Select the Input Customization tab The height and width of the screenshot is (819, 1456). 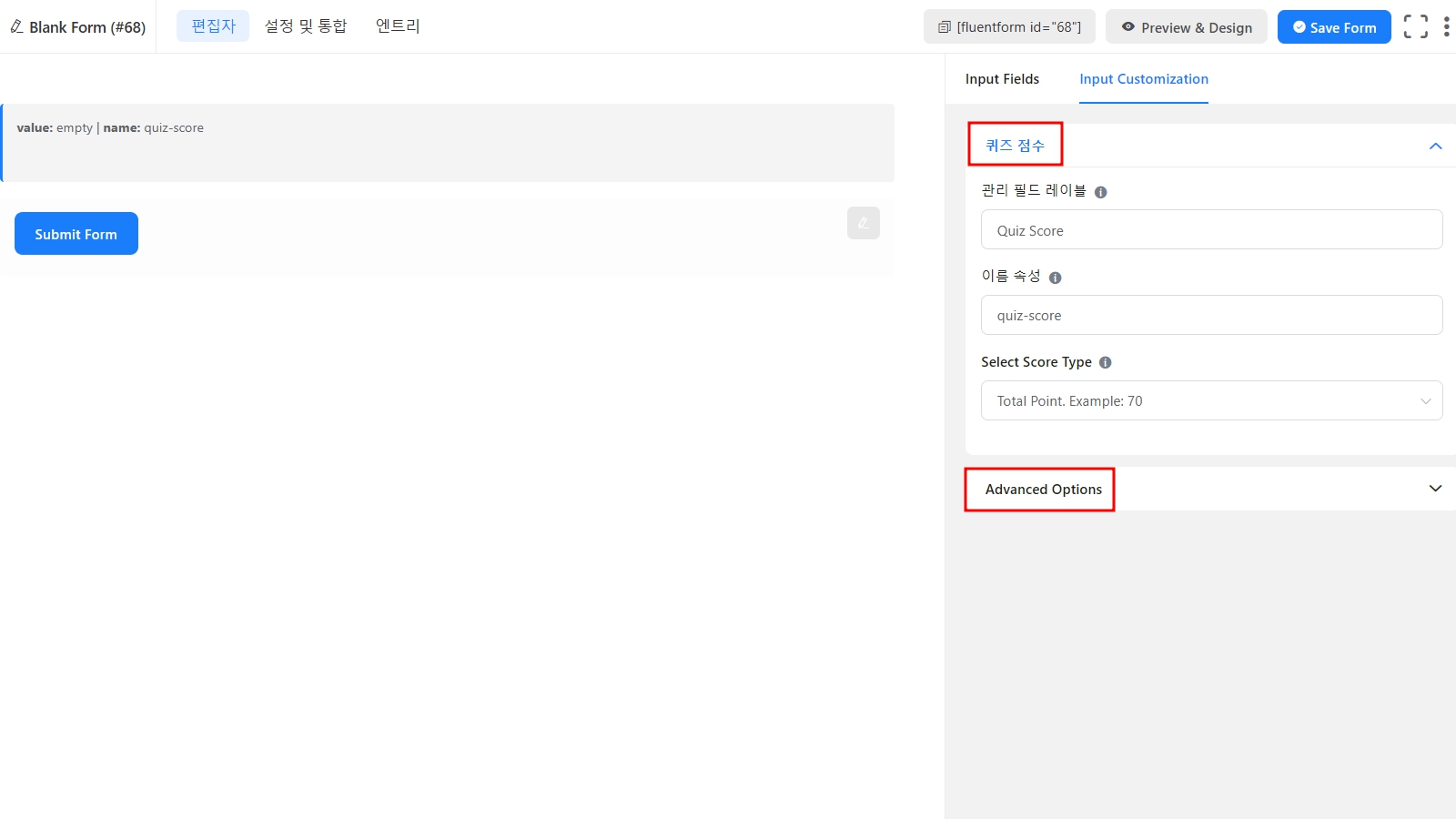click(1144, 79)
